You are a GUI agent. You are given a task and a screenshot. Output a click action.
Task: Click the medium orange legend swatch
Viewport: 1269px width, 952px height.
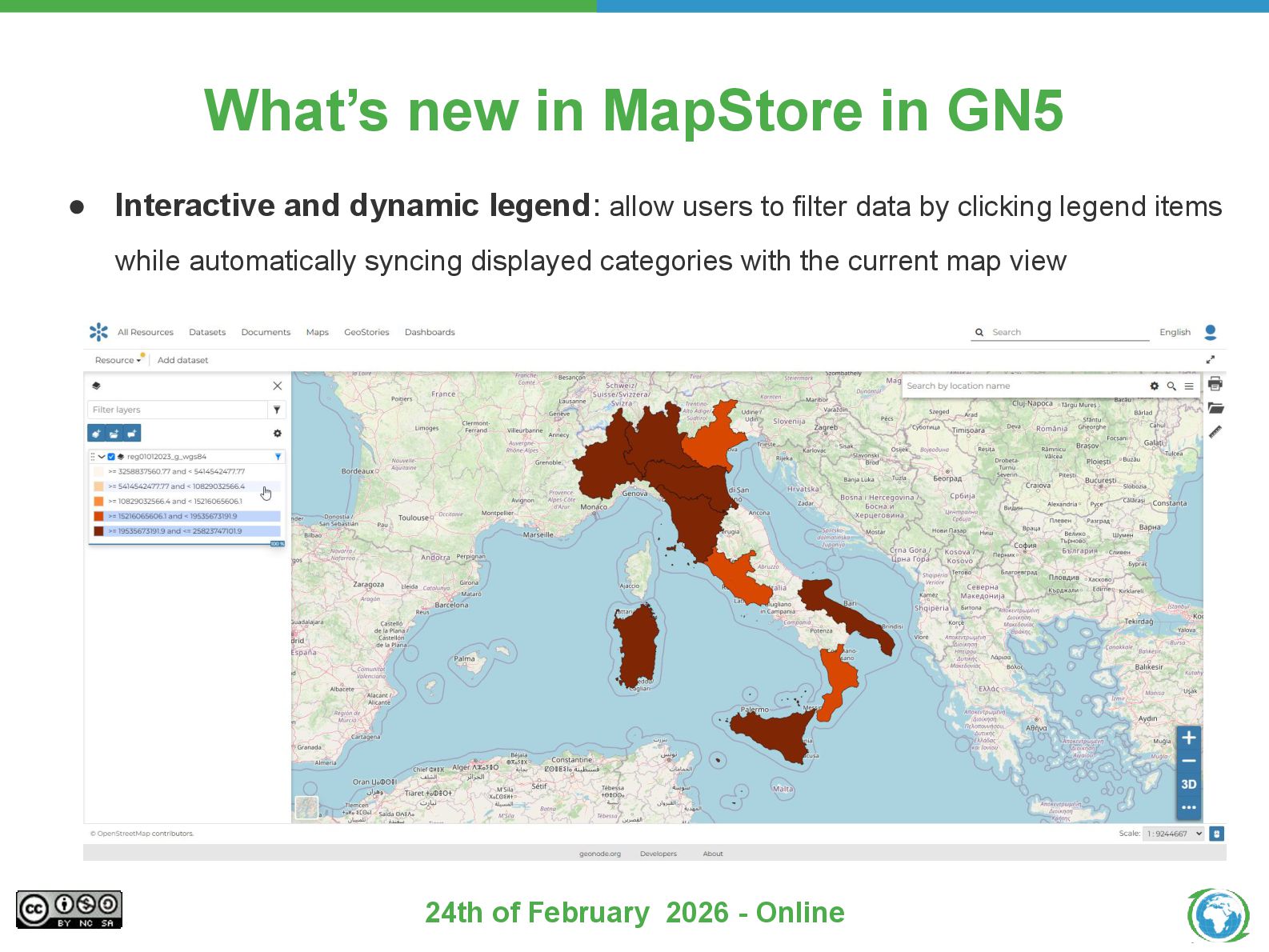(98, 502)
